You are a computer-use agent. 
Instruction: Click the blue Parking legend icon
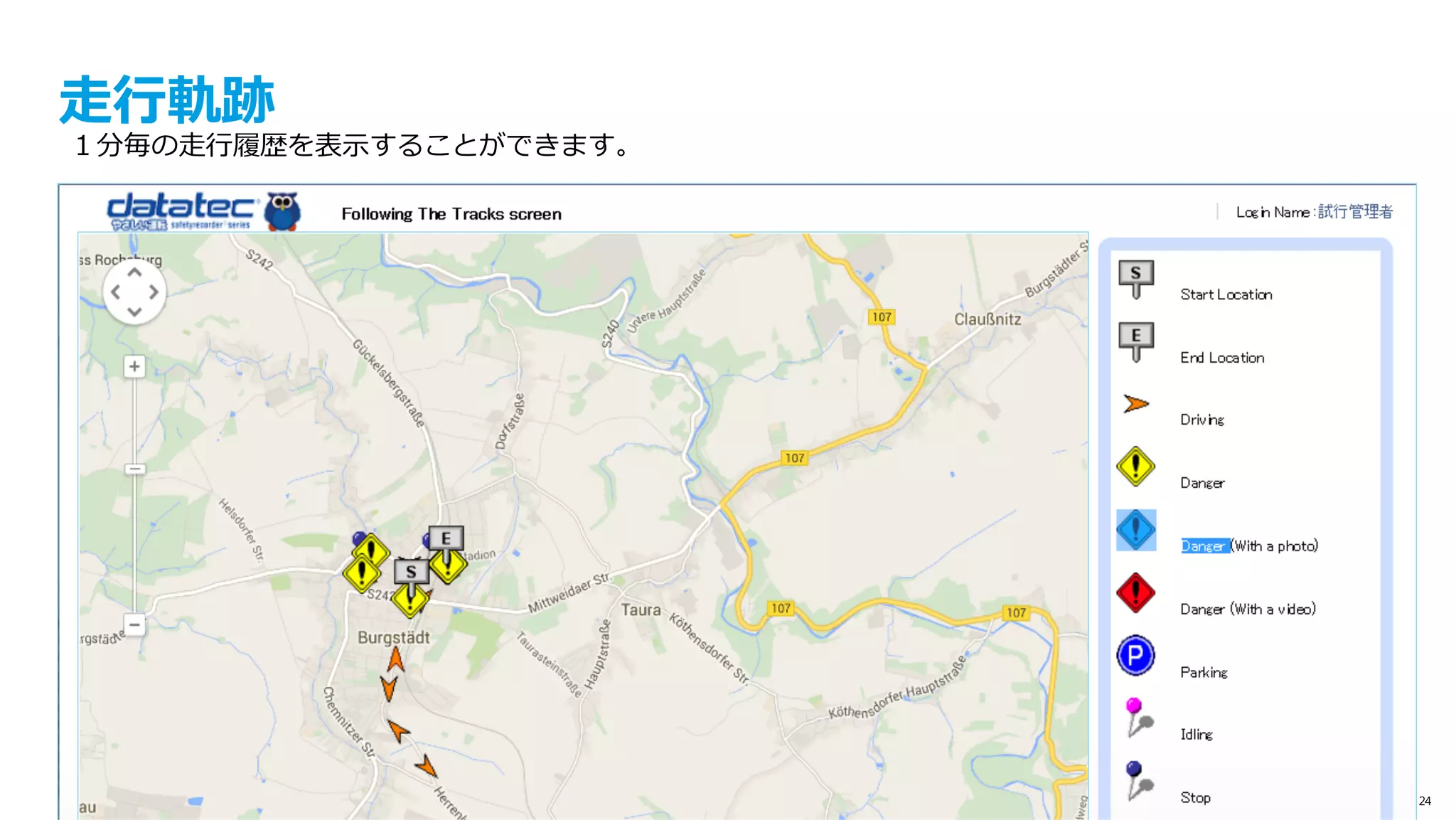click(1135, 655)
